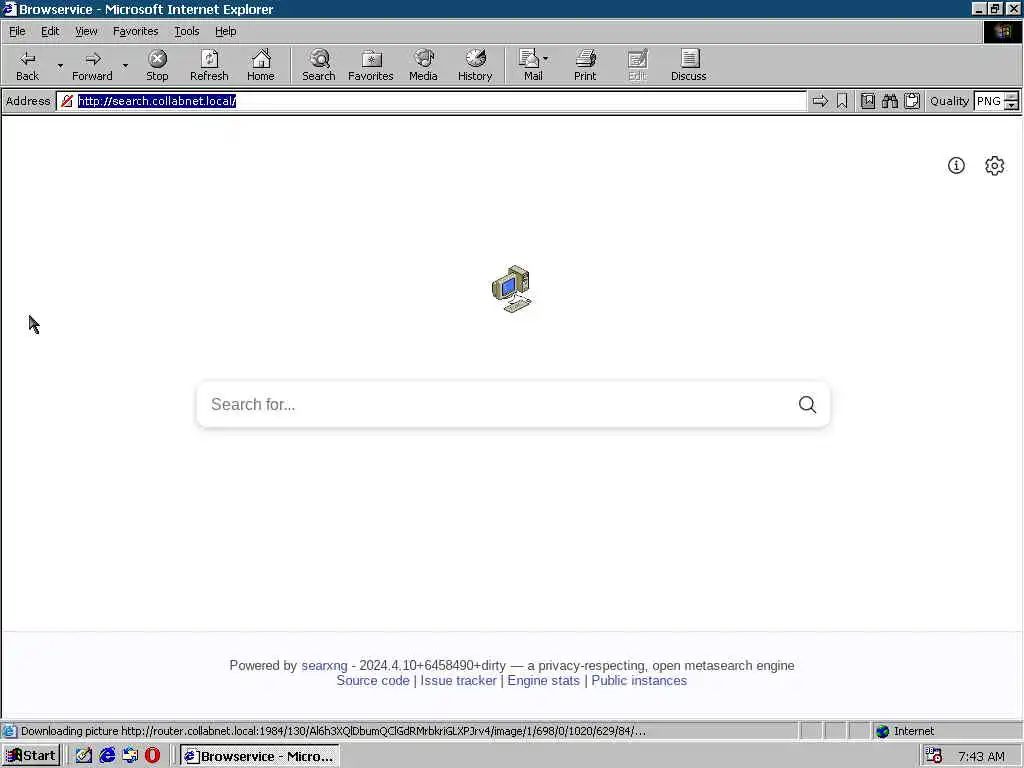Viewport: 1024px width, 768px height.
Task: Launch Opera from quick launch
Action: click(x=152, y=755)
